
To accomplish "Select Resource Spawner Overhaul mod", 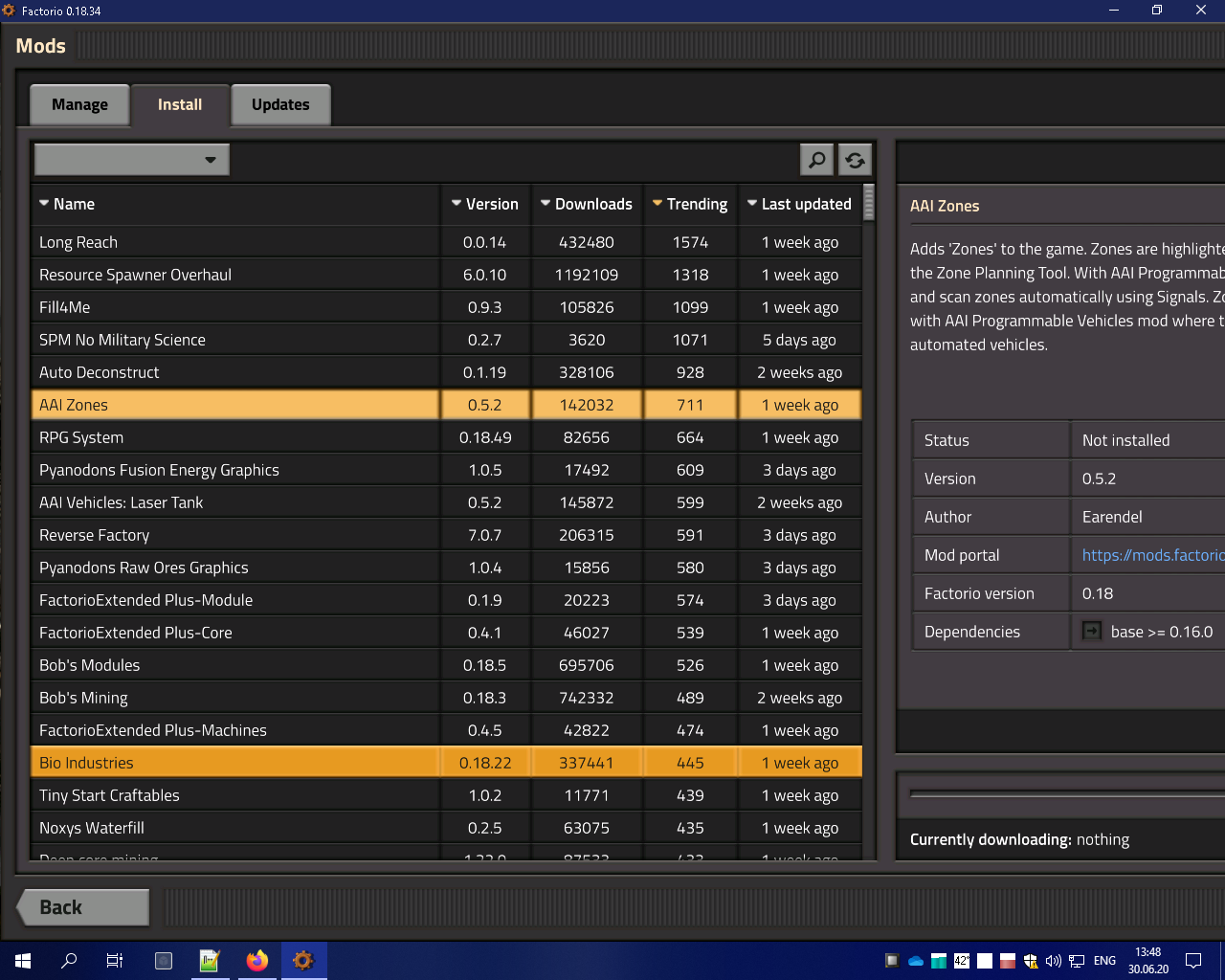I will tap(447, 275).
